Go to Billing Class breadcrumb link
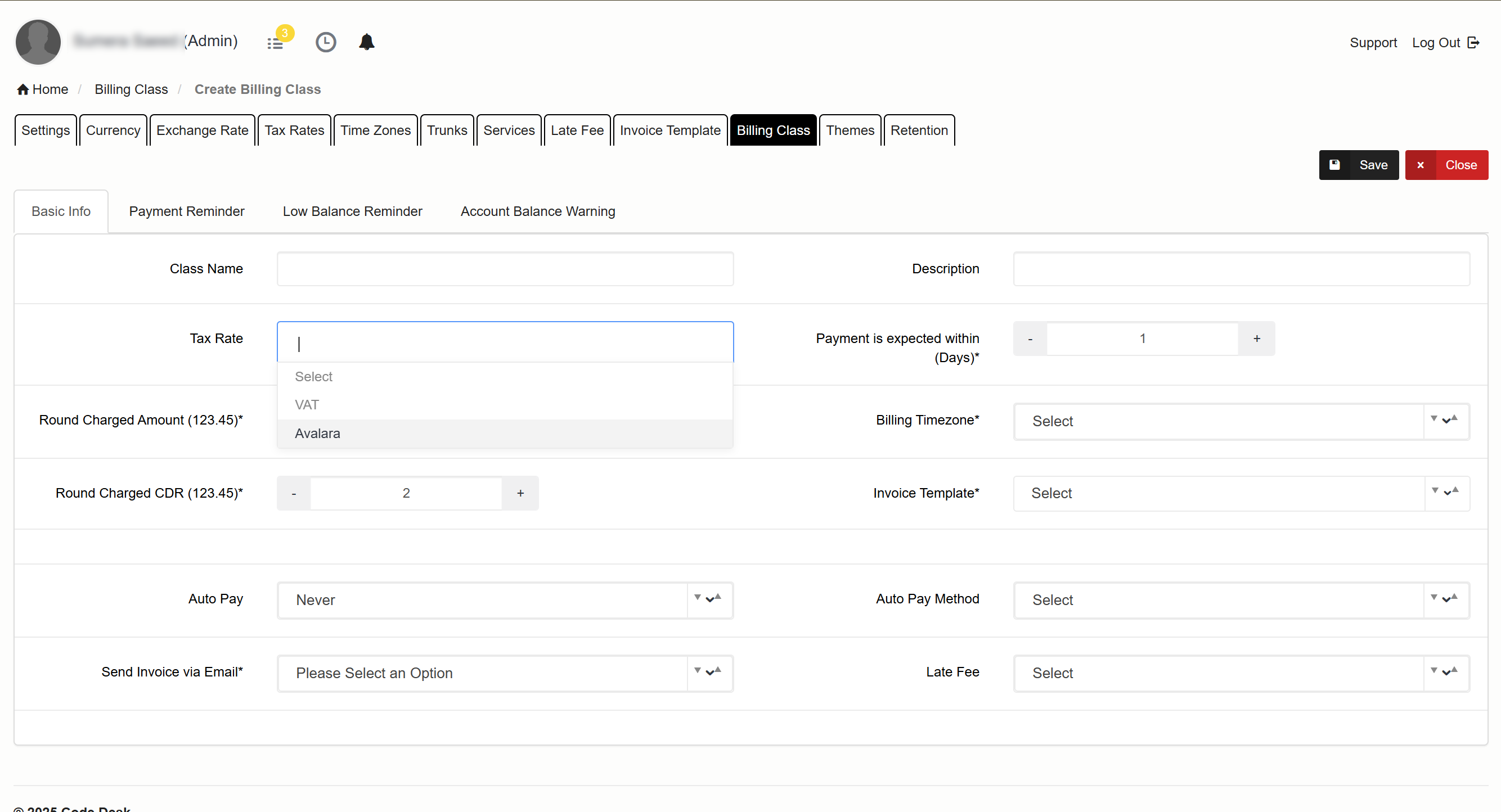 coord(131,89)
